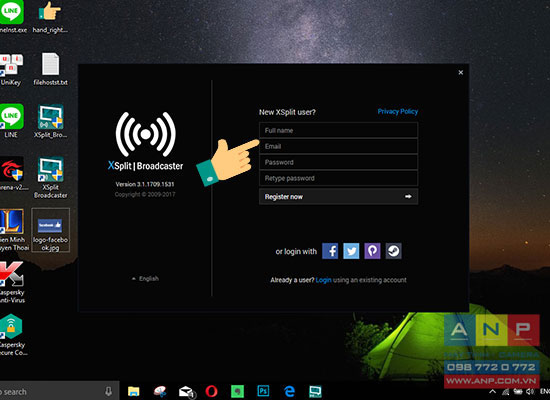Click the Register now button
Image resolution: width=550 pixels, height=400 pixels.
coord(338,196)
